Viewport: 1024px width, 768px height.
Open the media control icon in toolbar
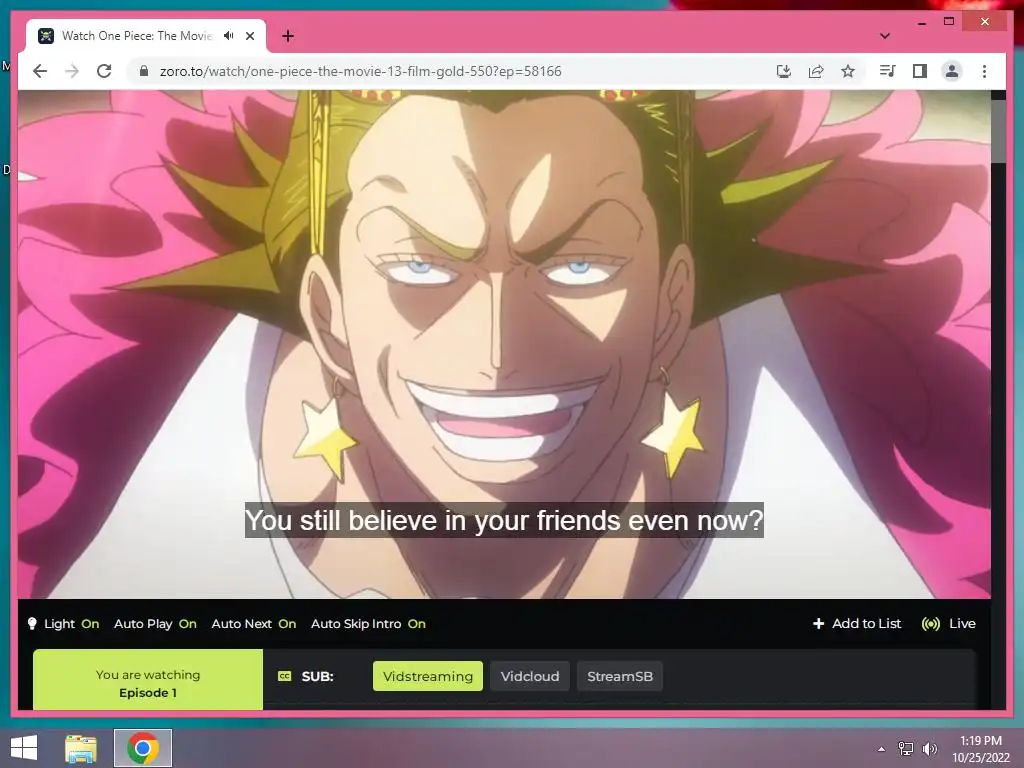coord(888,71)
